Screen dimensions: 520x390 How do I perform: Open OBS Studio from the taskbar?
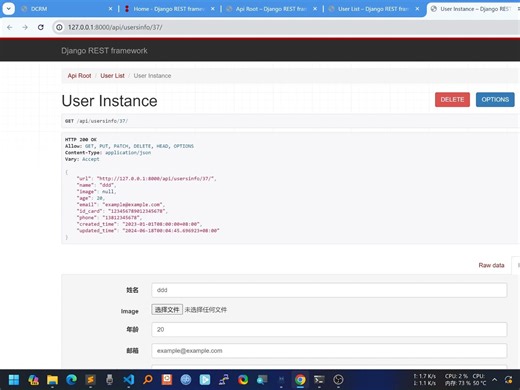(x=338, y=380)
